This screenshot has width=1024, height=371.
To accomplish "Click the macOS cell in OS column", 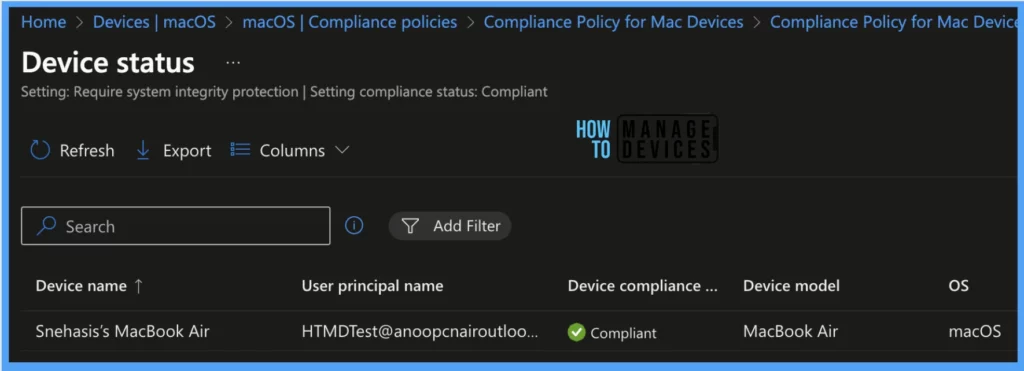I will pyautogui.click(x=974, y=332).
